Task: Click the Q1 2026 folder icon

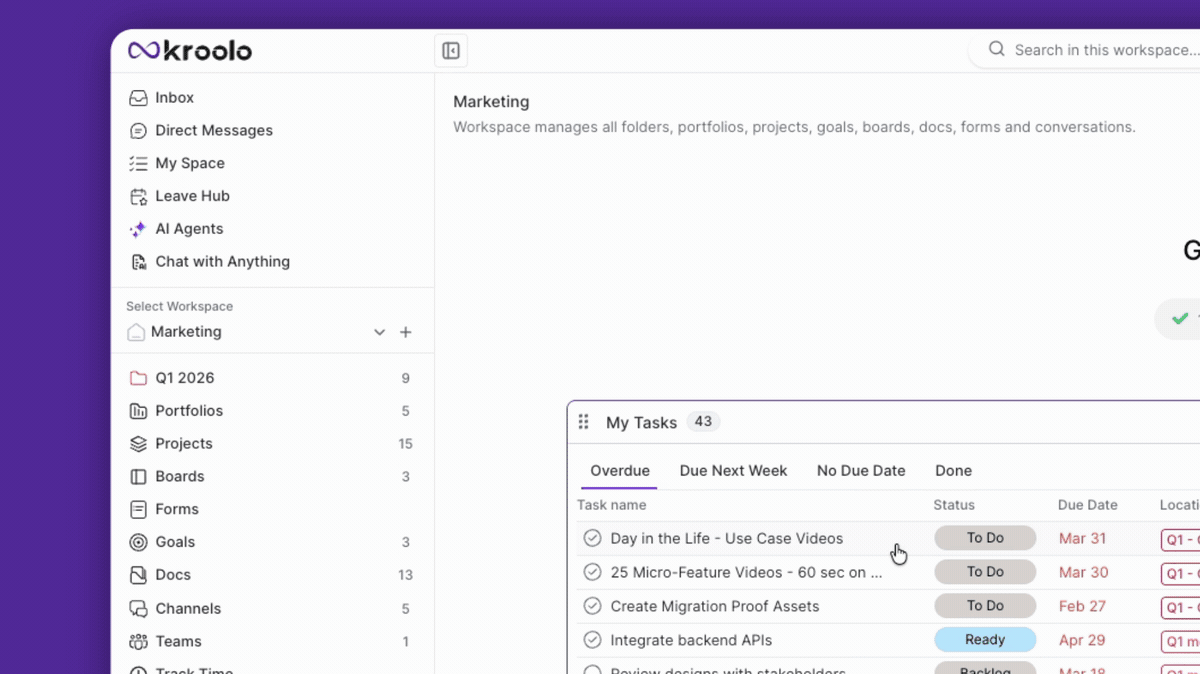Action: (x=138, y=378)
